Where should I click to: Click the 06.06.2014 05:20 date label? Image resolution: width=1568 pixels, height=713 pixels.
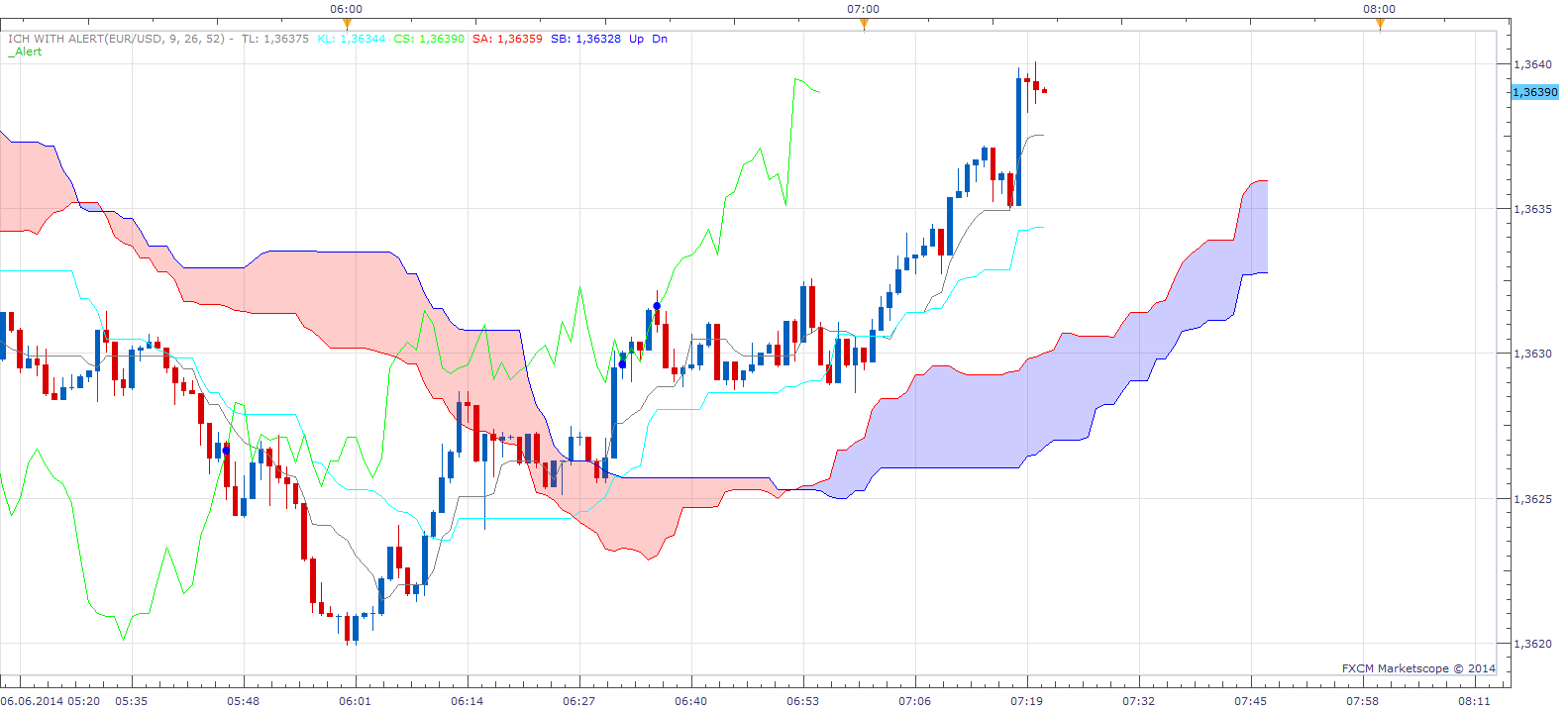[x=51, y=701]
